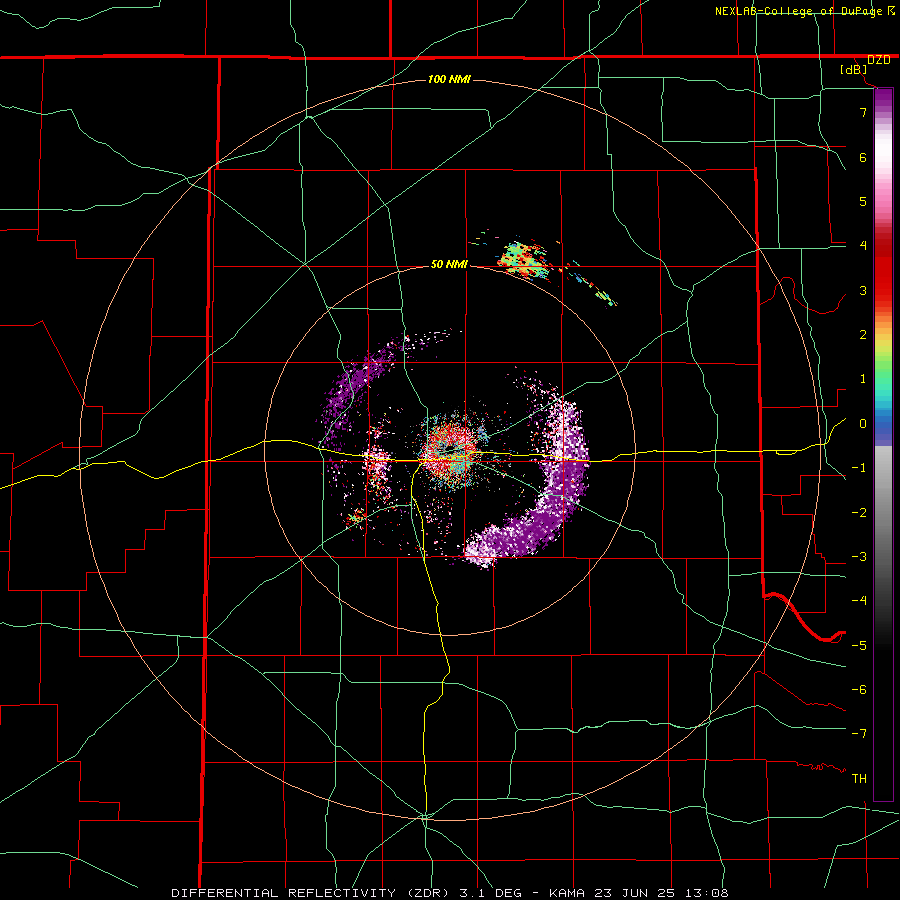Click the dense central radar echo at the radar site

coord(452,451)
